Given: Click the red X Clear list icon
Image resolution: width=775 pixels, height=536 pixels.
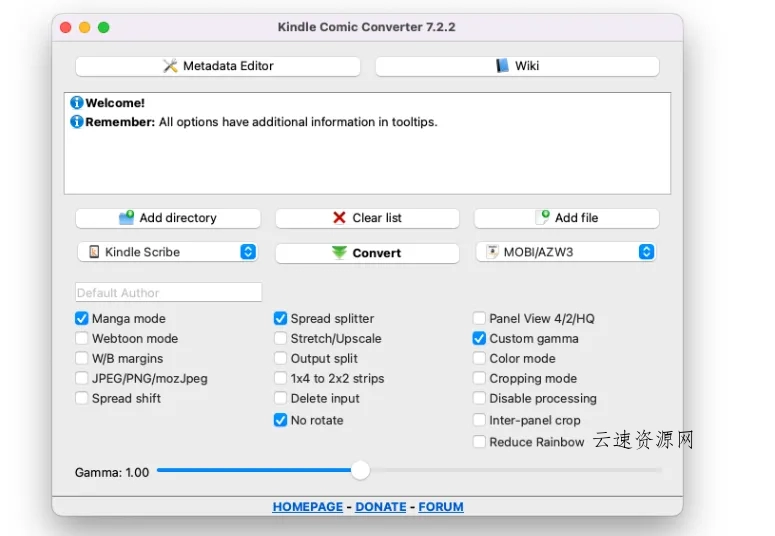Looking at the screenshot, I should pyautogui.click(x=339, y=218).
